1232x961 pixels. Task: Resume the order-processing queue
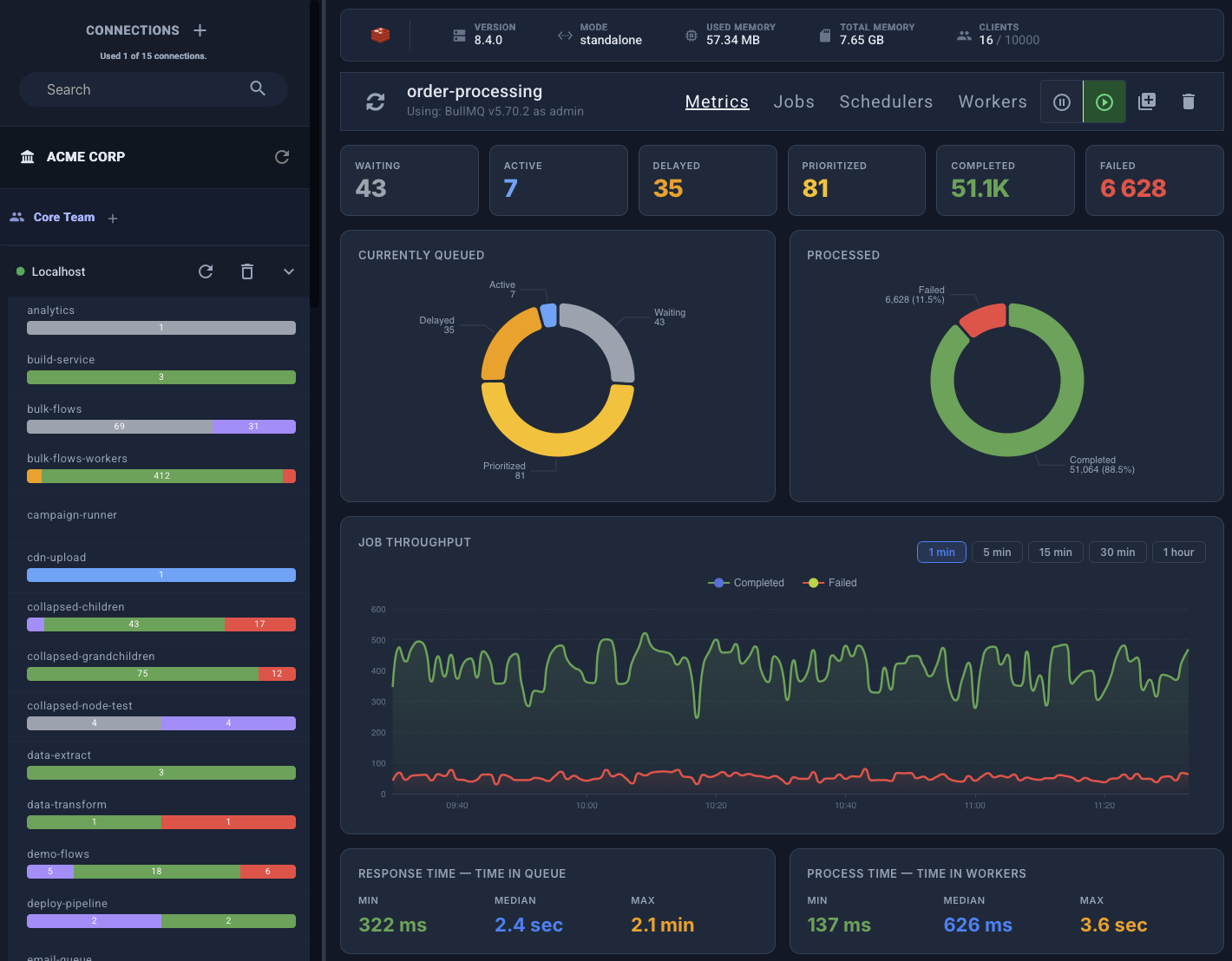click(1104, 101)
